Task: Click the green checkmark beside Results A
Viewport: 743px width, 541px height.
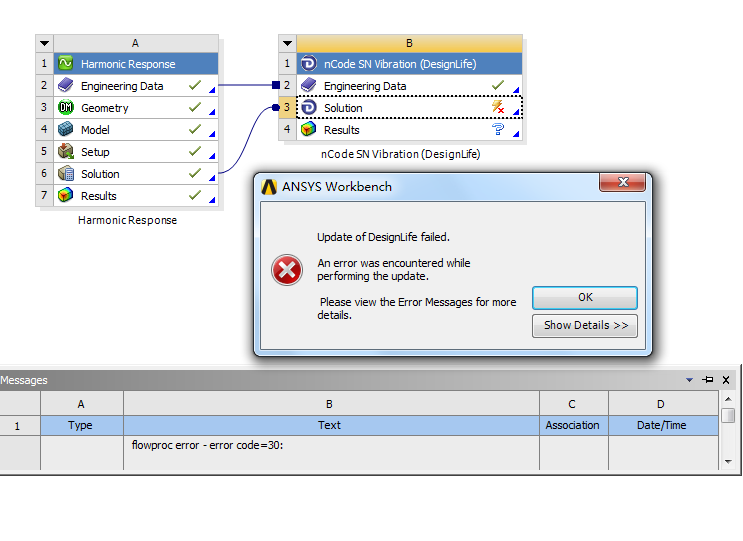Action: (x=195, y=195)
